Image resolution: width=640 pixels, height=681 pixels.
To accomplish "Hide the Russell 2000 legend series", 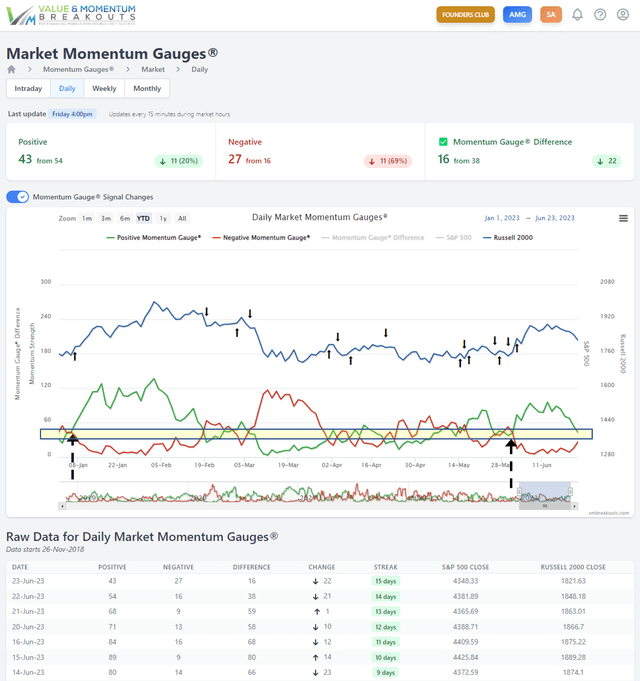I will pos(508,238).
